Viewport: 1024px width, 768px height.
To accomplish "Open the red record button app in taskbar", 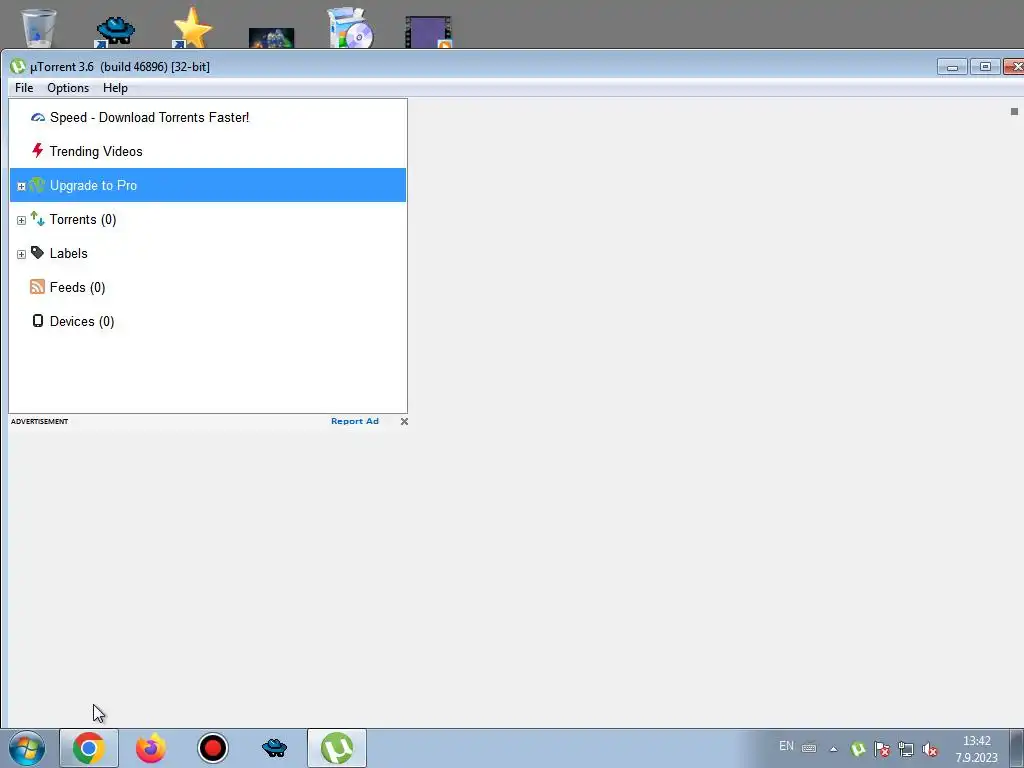I will (x=212, y=748).
